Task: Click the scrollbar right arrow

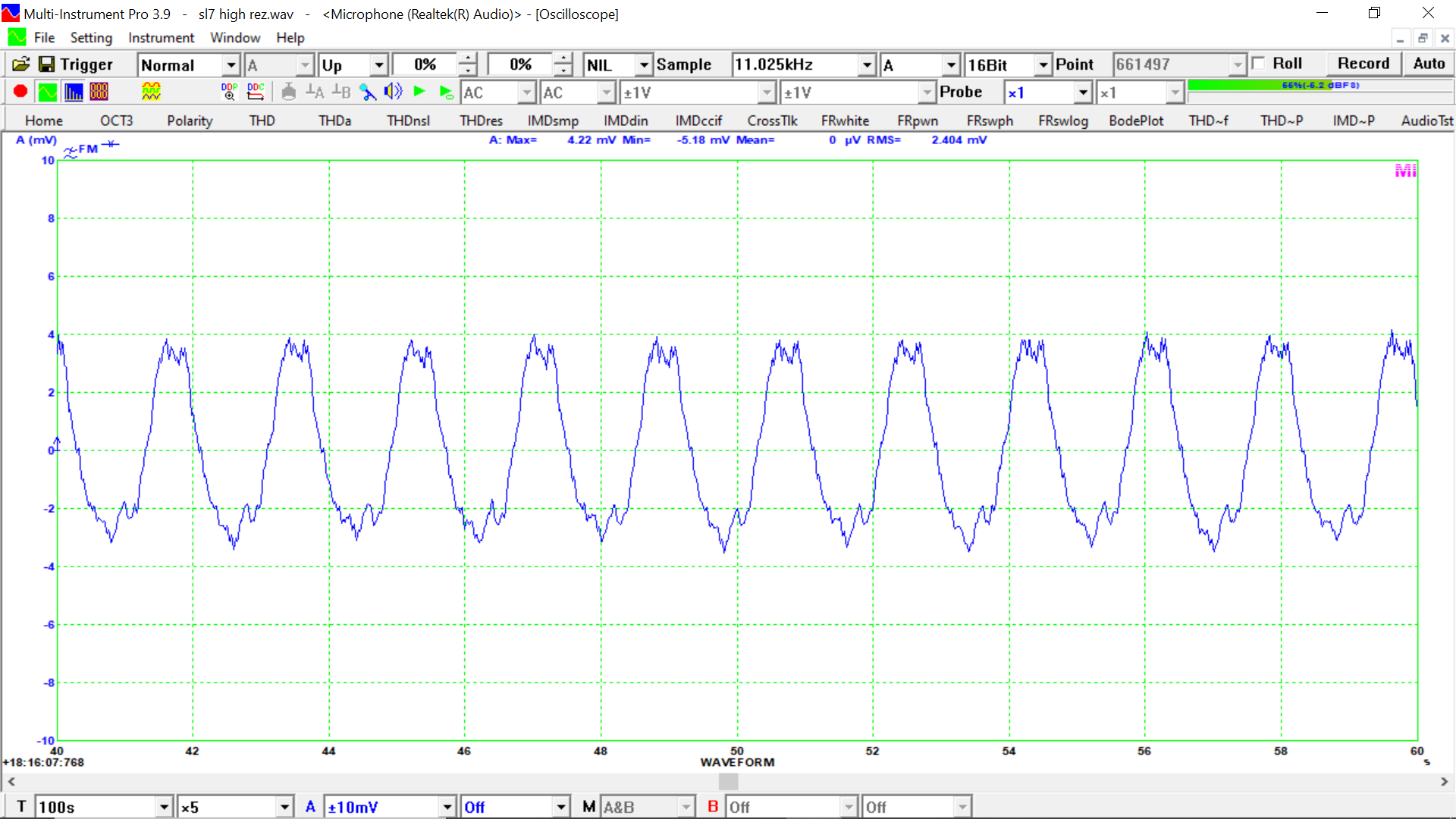Action: [1444, 781]
